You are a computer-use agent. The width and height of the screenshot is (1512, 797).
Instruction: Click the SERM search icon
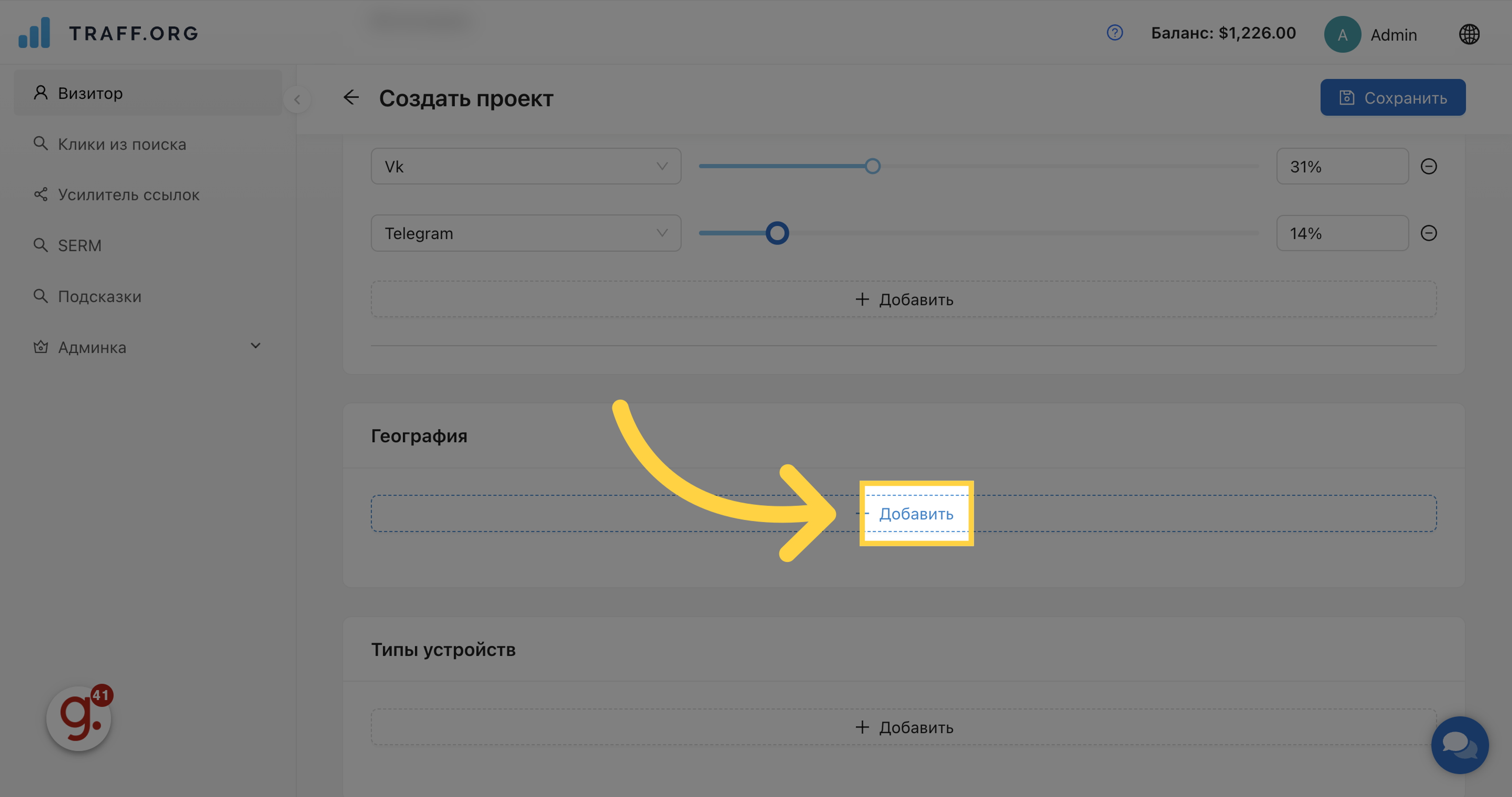pos(41,245)
